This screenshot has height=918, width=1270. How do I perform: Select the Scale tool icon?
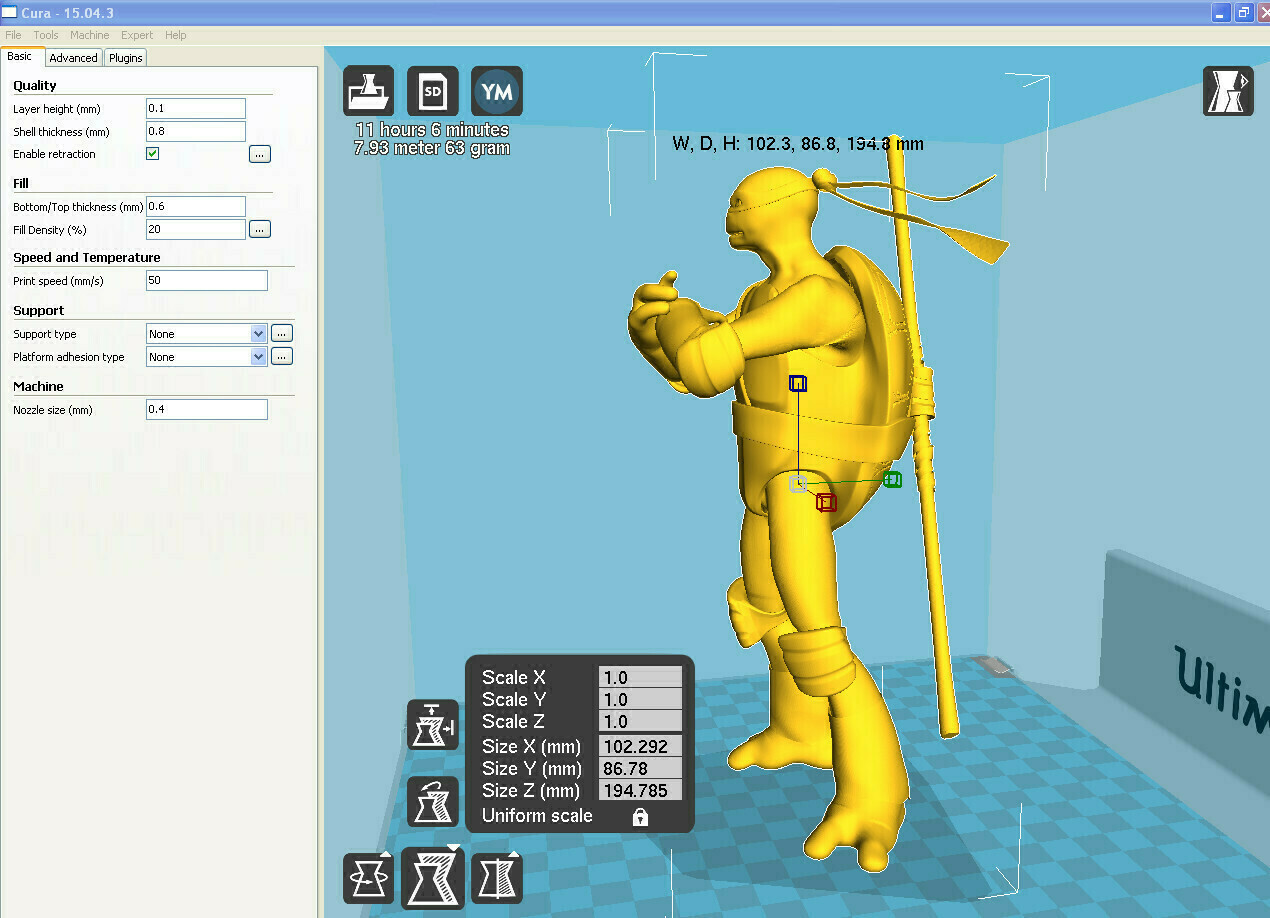pos(432,878)
